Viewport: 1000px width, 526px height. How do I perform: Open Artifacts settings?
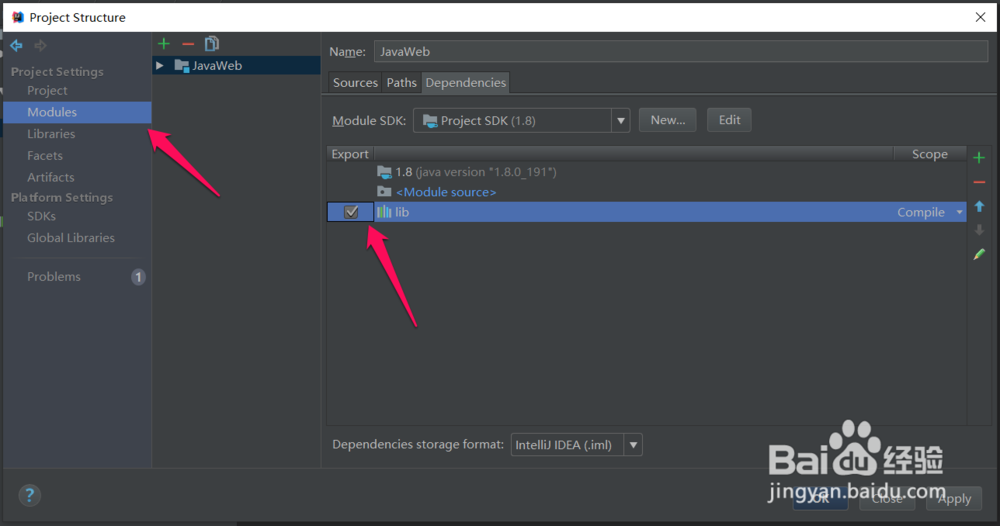point(50,177)
